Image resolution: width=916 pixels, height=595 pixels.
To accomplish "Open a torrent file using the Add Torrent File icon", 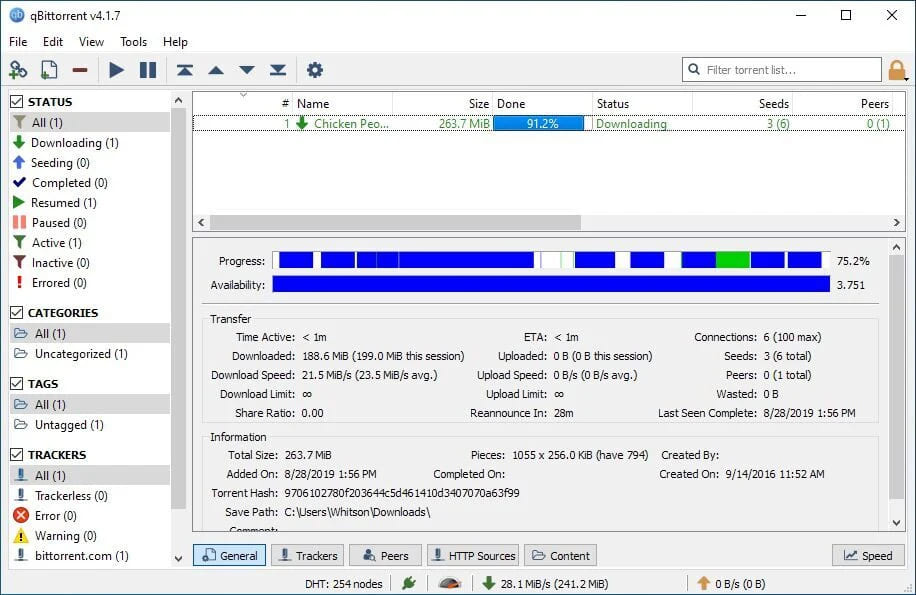I will (x=48, y=70).
